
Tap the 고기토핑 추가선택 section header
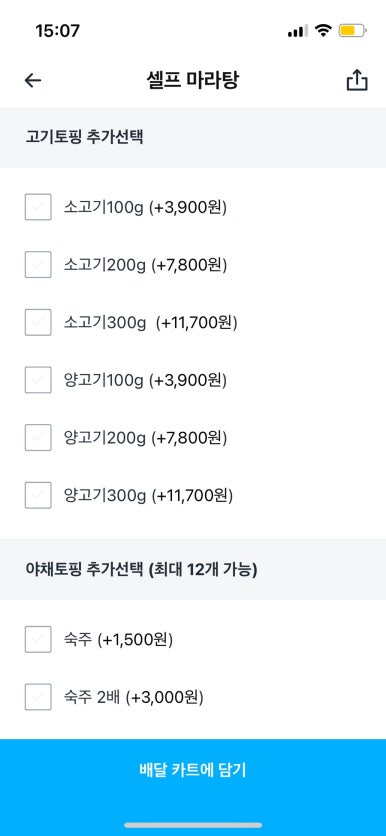[84, 137]
